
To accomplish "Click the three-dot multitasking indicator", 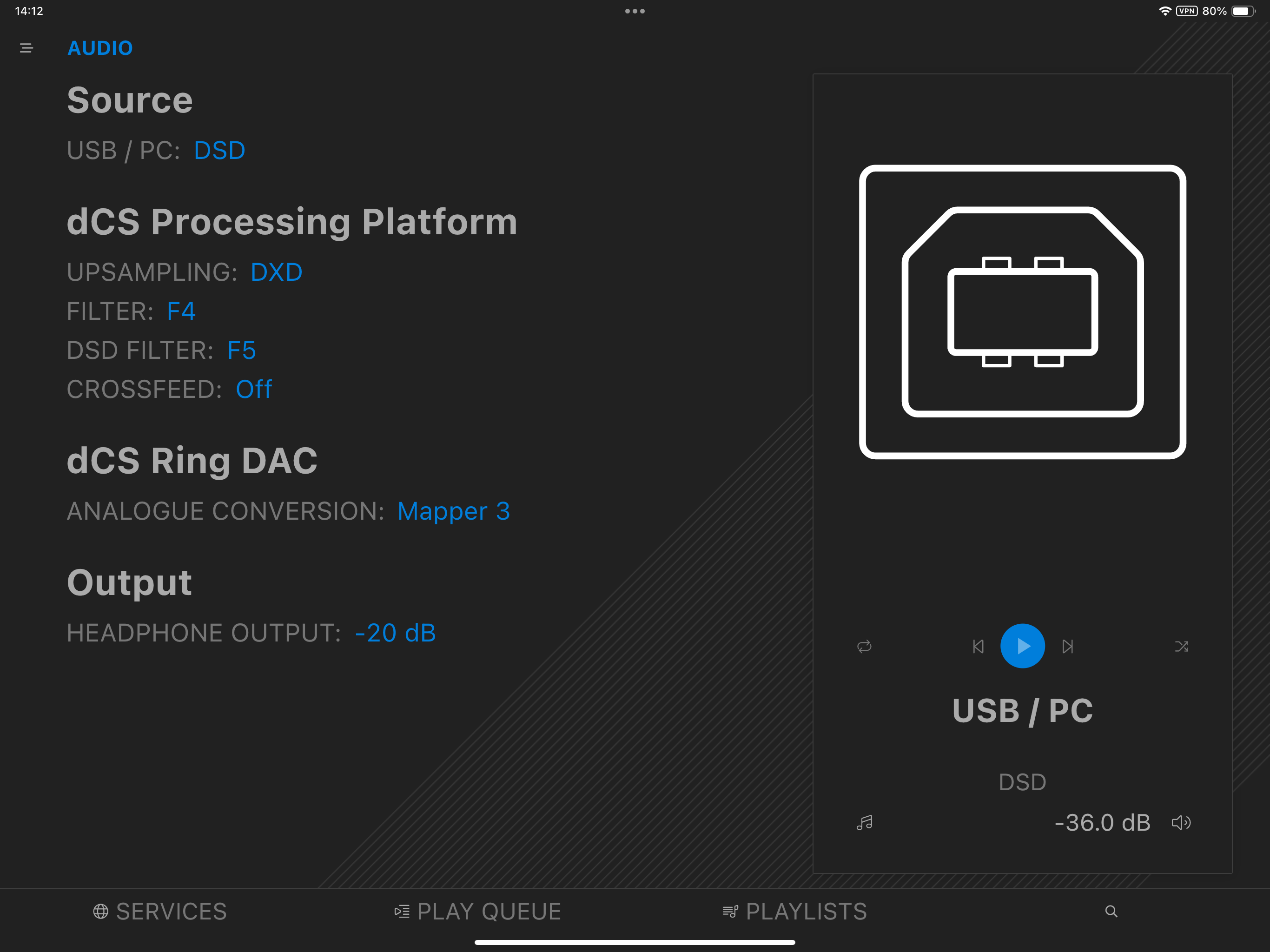I will [x=635, y=11].
